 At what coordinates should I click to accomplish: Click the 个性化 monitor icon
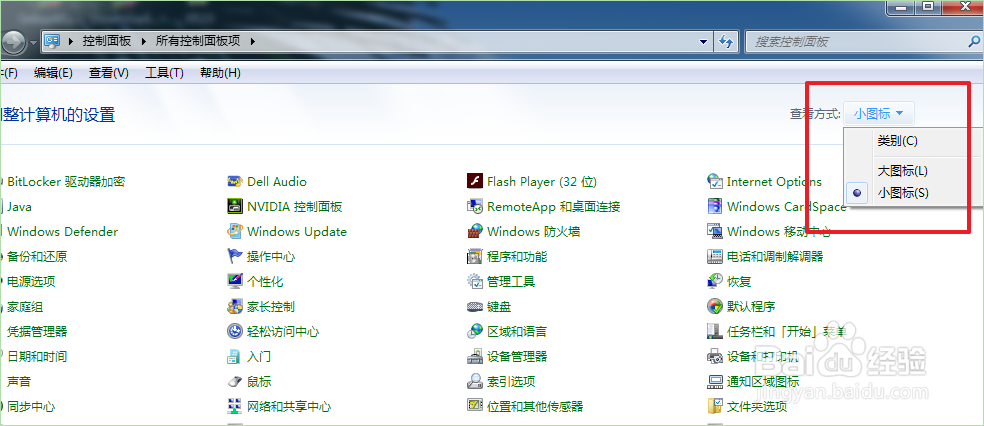(235, 282)
